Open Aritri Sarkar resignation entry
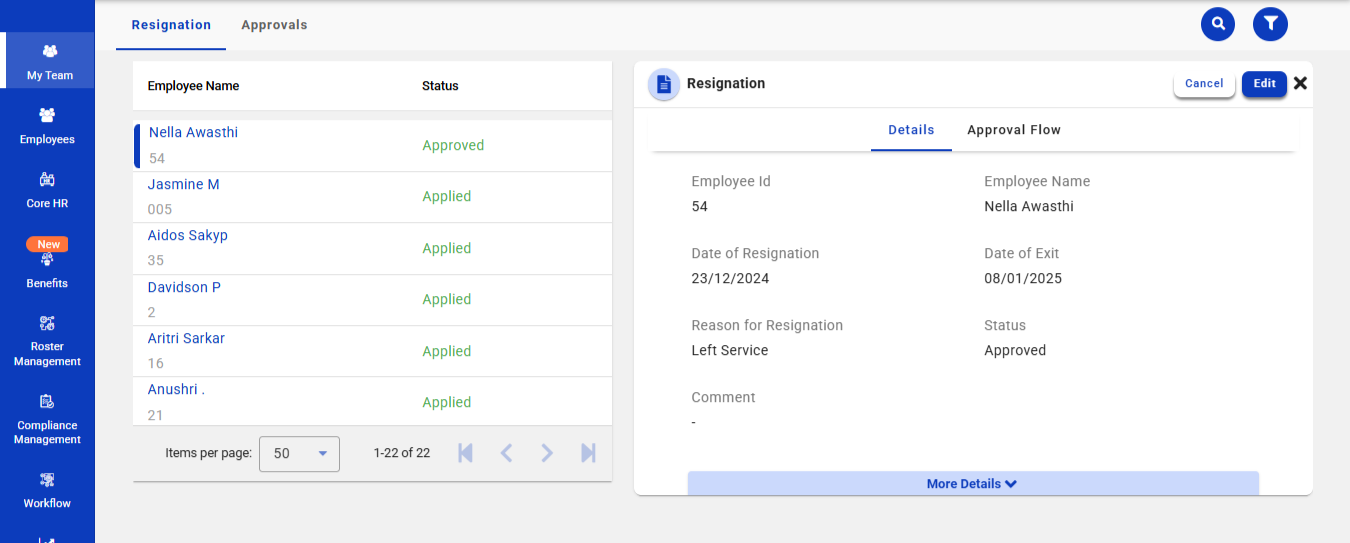1350x543 pixels. [x=186, y=339]
